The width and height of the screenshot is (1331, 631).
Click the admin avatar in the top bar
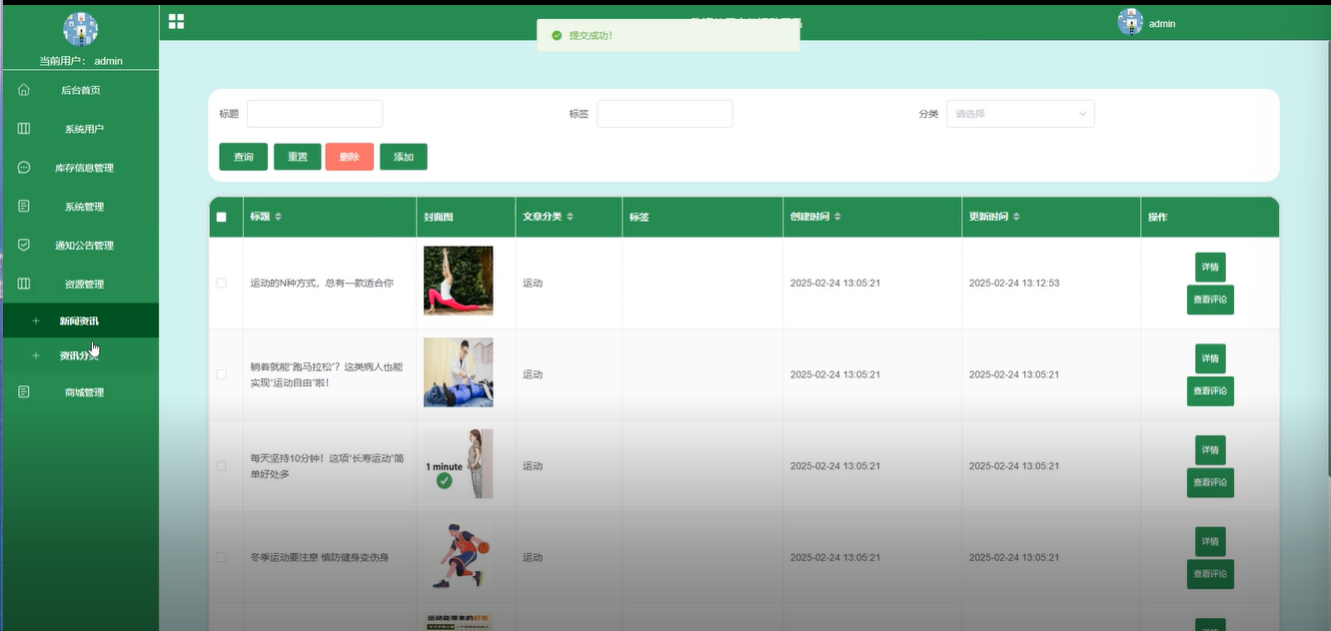click(1130, 22)
